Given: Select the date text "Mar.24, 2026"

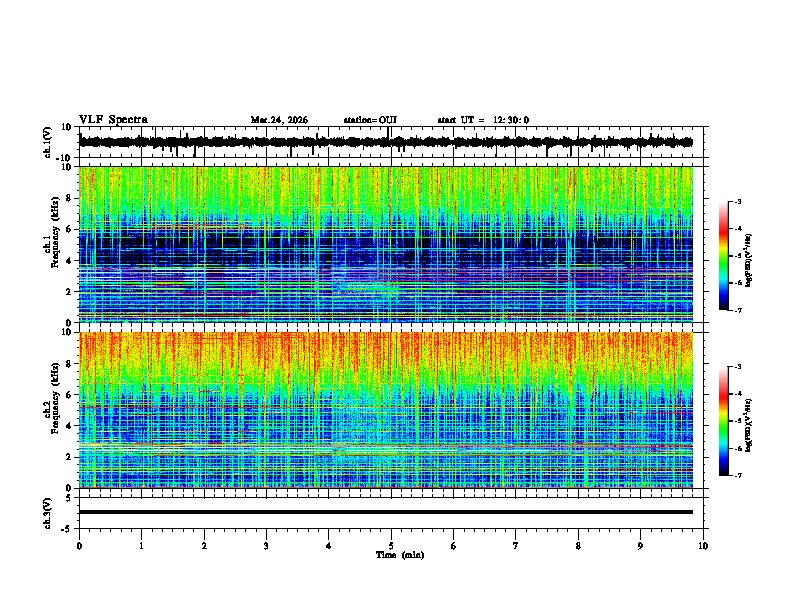Looking at the screenshot, I should 279,120.
